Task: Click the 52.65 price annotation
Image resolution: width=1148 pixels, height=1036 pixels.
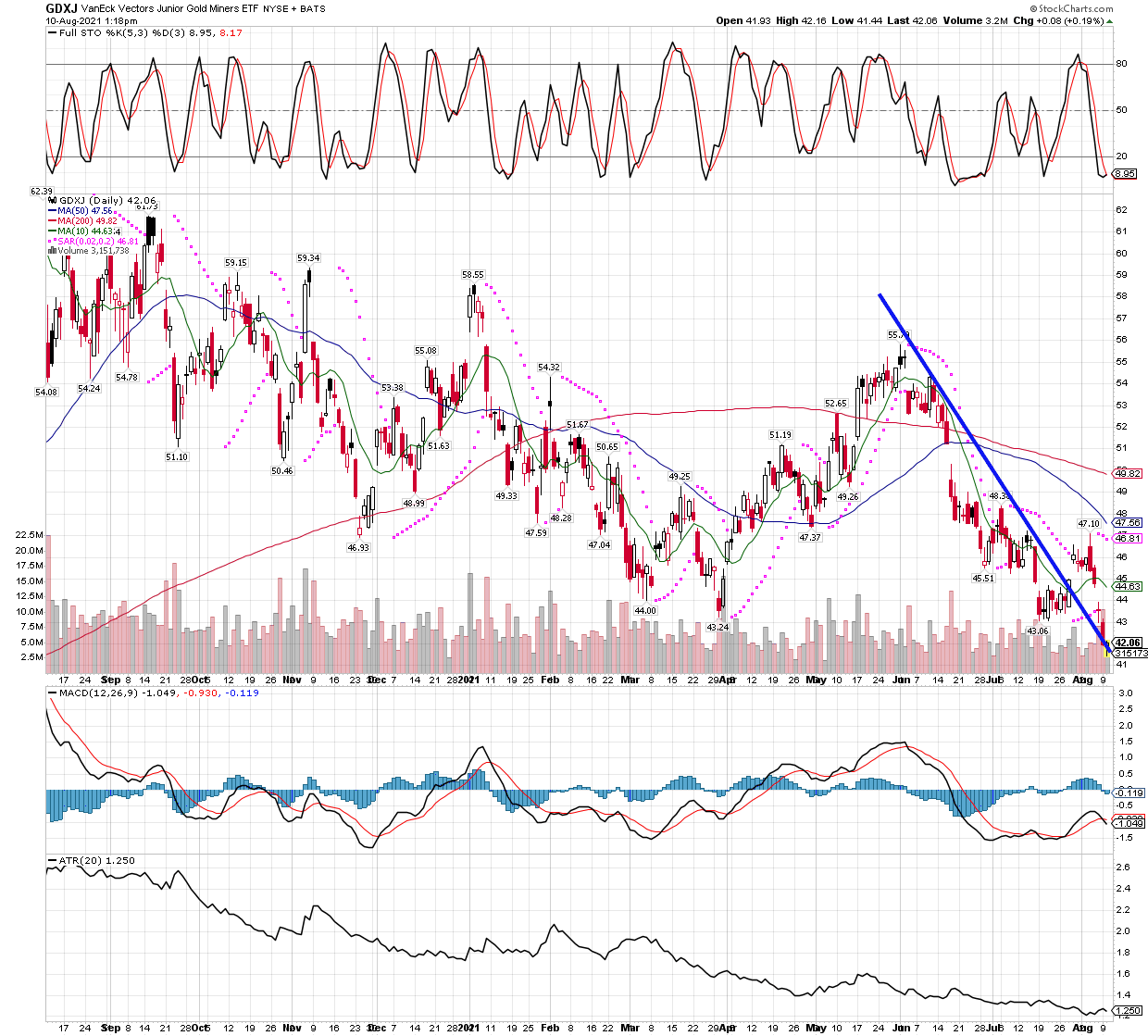Action: coord(836,404)
